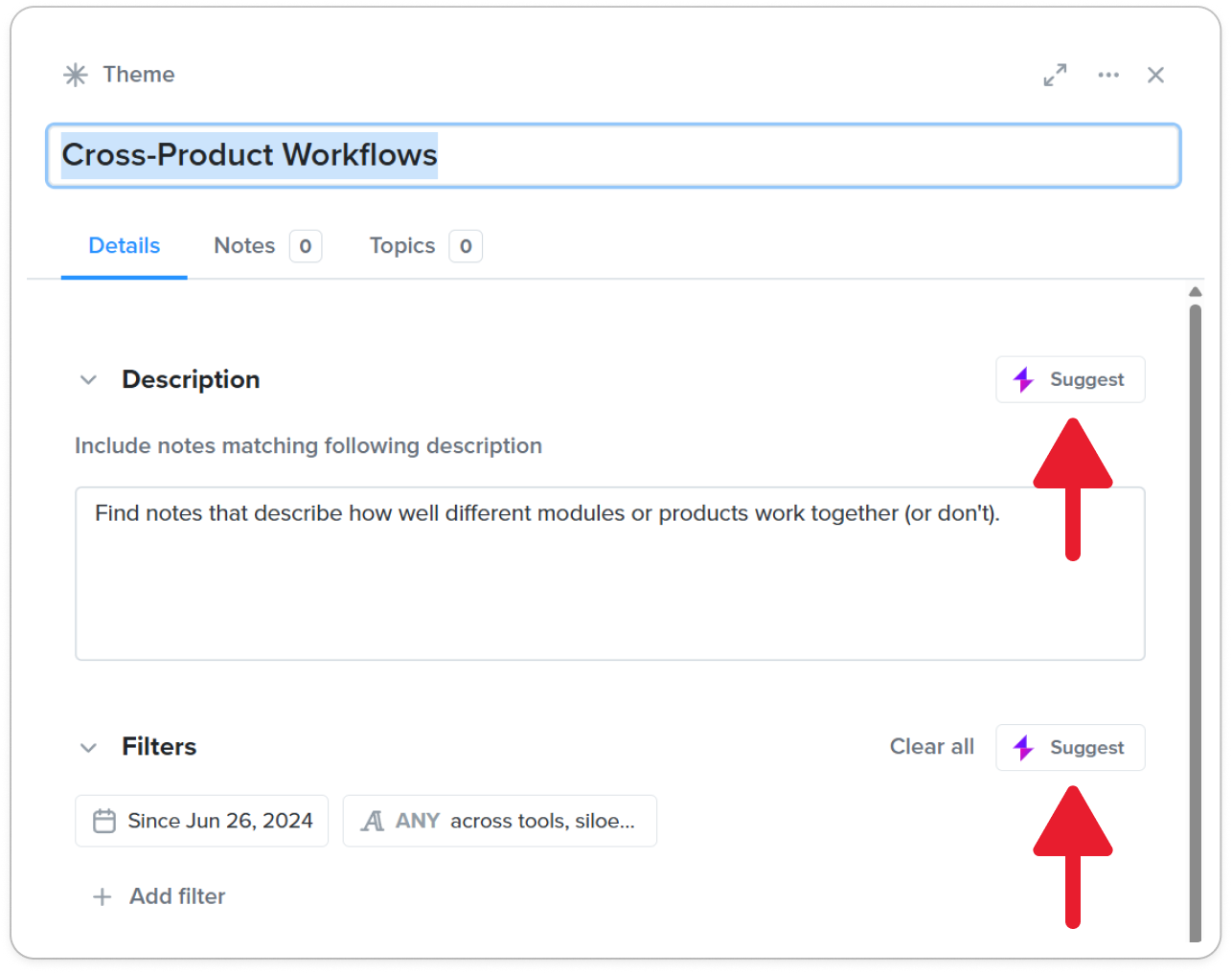
Task: Click the Theme asterisk icon
Action: 76,75
